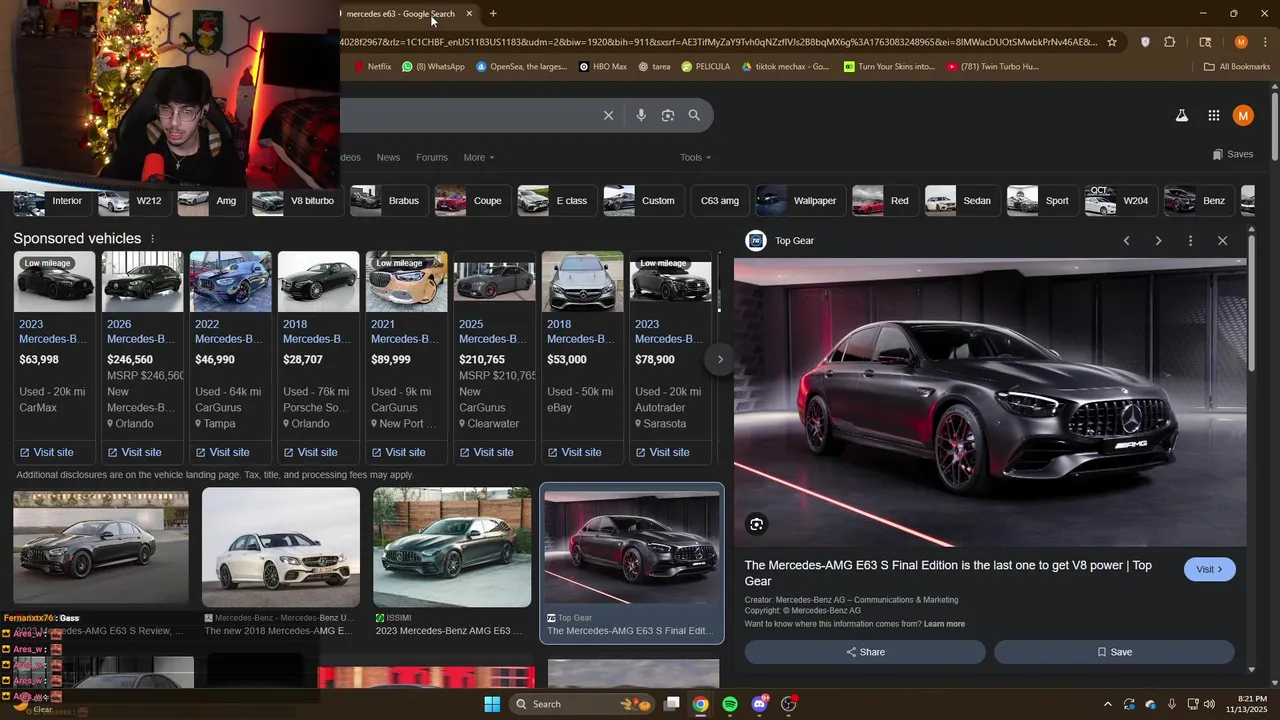1280x720 pixels.
Task: Open volume control in system tray
Action: point(1209,704)
